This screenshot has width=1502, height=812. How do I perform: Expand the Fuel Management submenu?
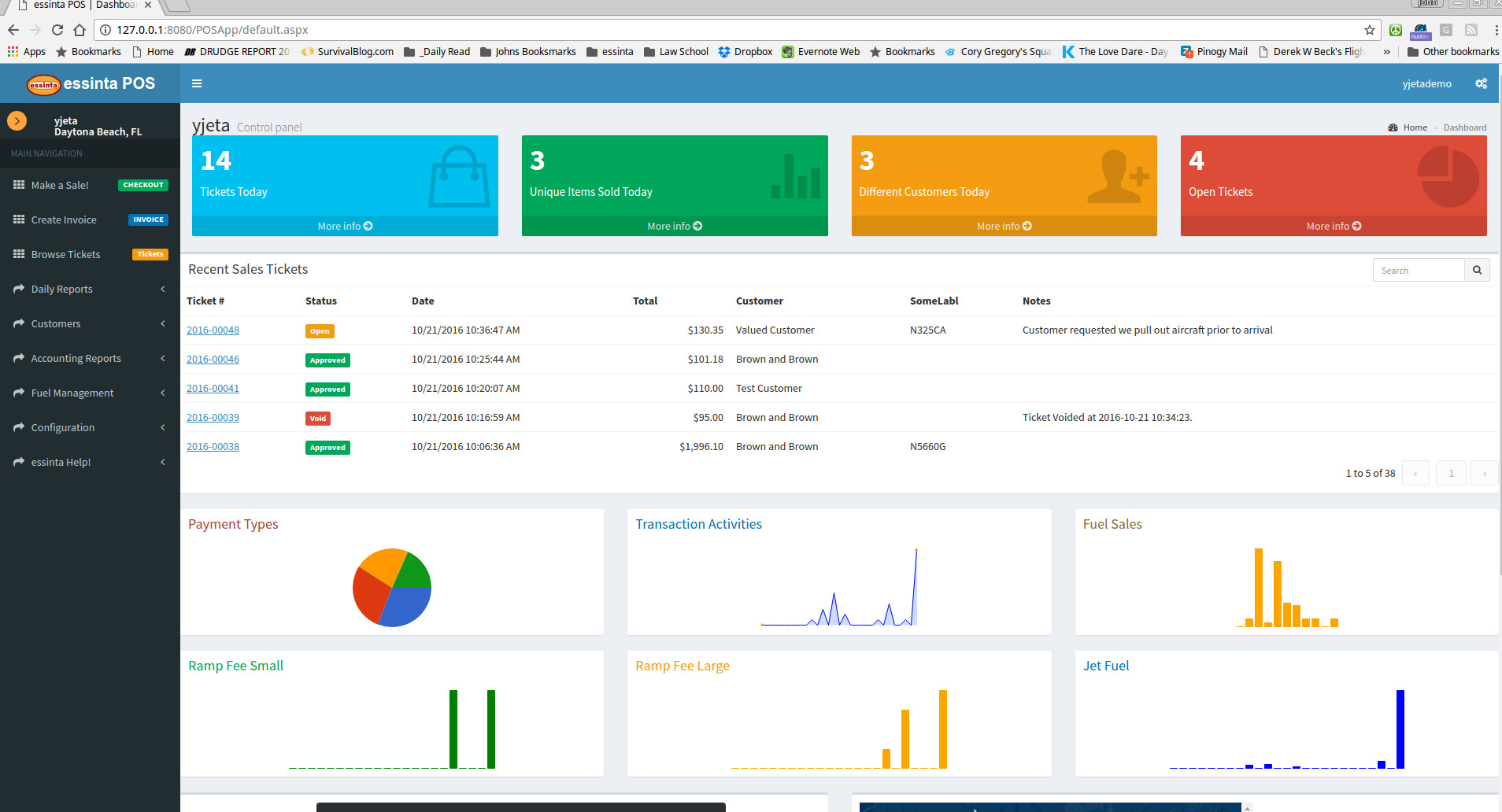[90, 393]
